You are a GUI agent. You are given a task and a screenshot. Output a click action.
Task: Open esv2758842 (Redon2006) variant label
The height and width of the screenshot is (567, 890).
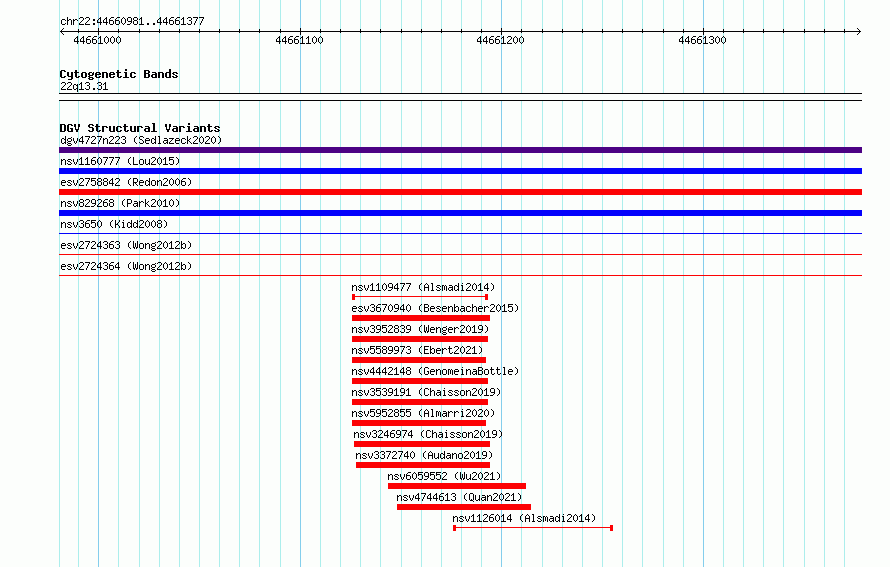[x=126, y=182]
